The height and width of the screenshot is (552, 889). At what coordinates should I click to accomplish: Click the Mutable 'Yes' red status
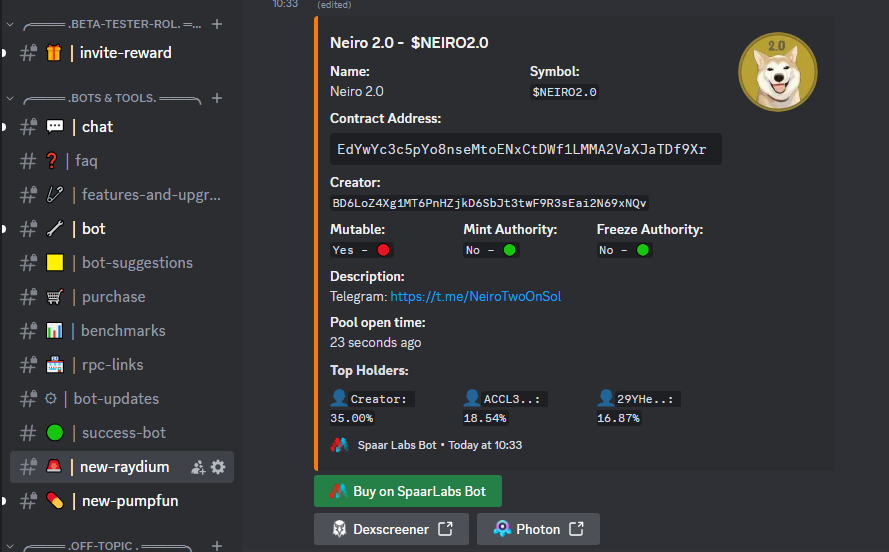point(361,250)
